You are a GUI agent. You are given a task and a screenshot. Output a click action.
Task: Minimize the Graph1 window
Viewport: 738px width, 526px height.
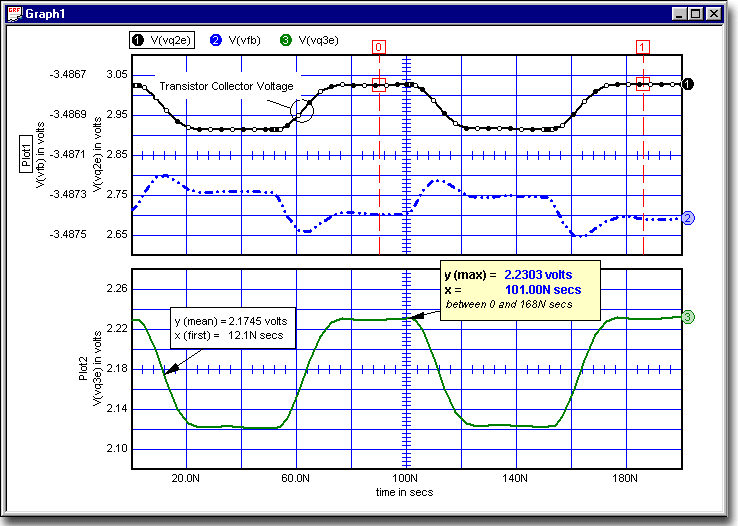(677, 16)
